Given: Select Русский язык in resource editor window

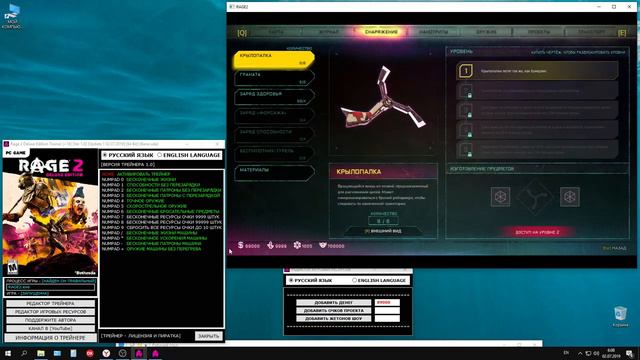Looking at the screenshot, I should click(x=311, y=280).
